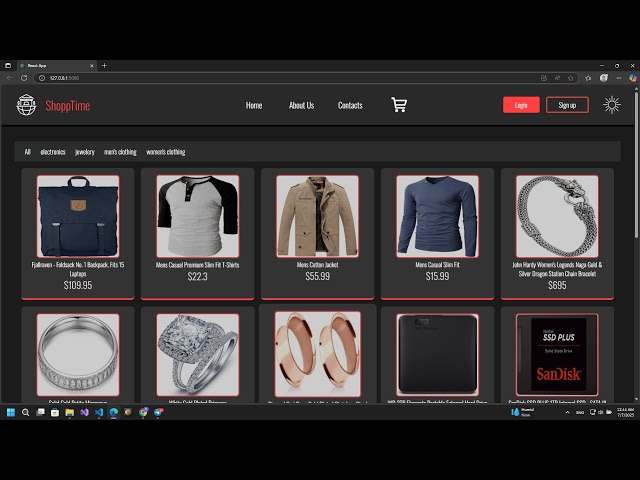
Task: Toggle light theme with the sun icon
Action: (611, 105)
